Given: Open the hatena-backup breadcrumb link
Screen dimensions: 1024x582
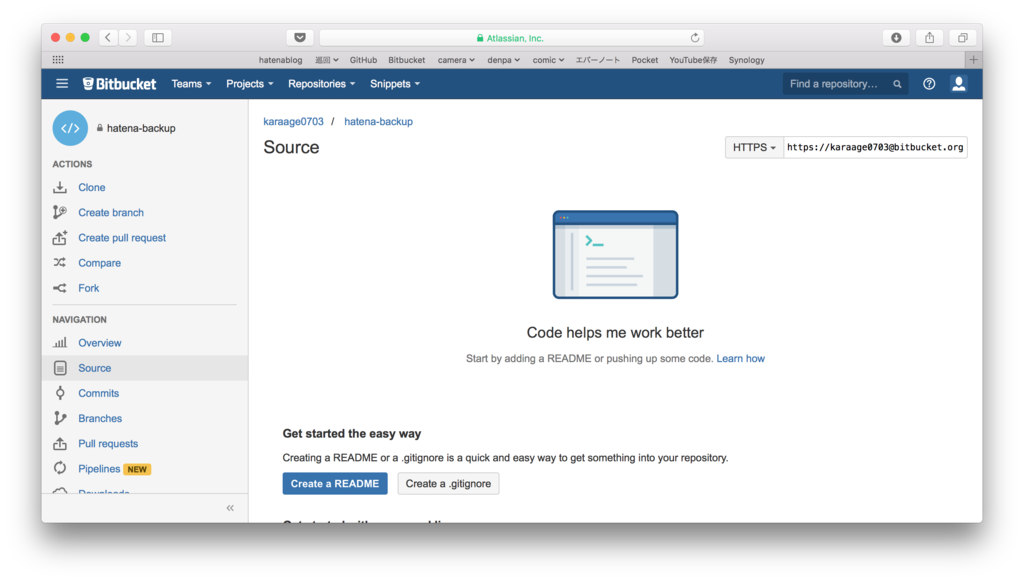Looking at the screenshot, I should click(378, 121).
